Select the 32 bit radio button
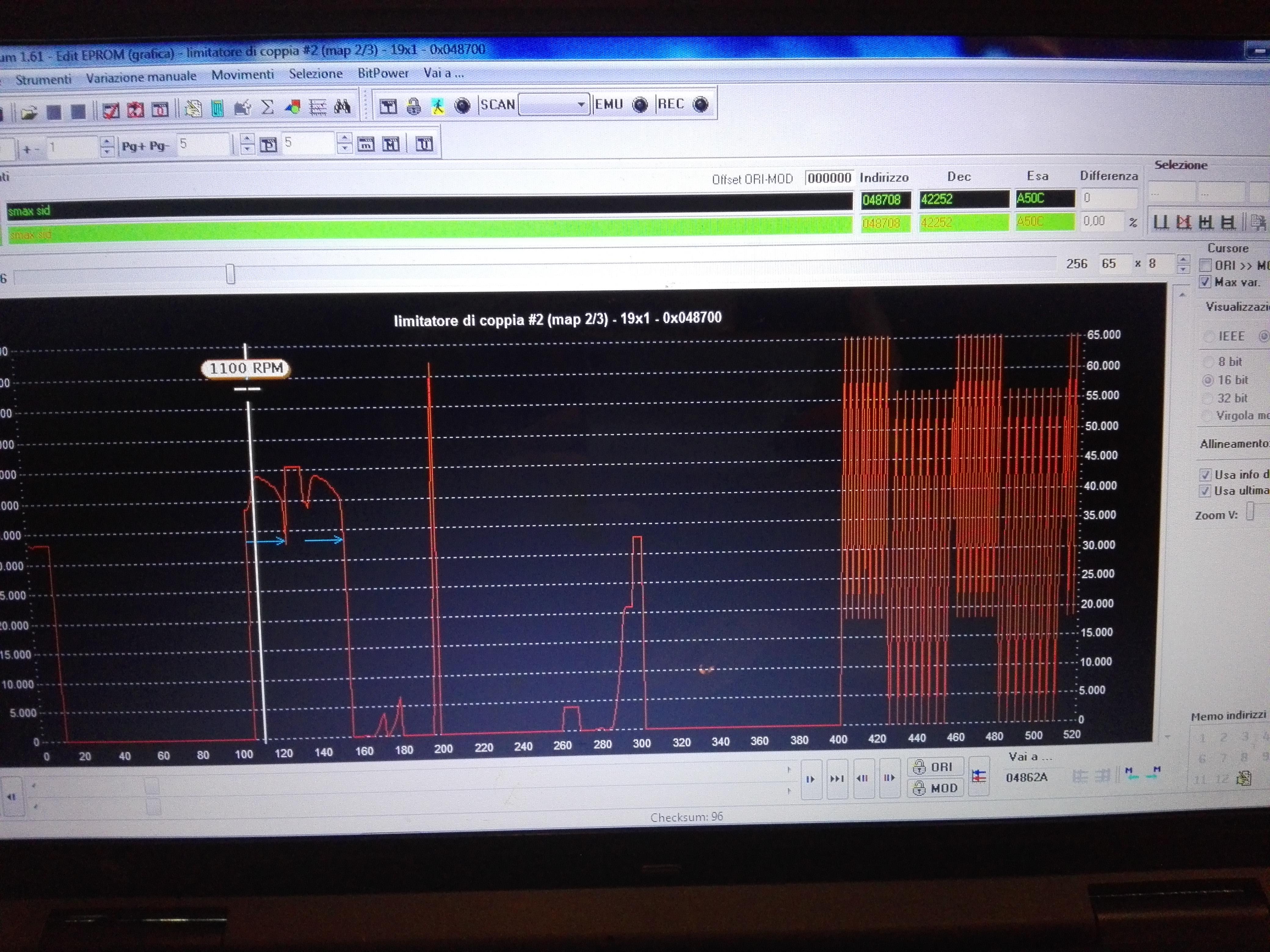 coord(1207,398)
